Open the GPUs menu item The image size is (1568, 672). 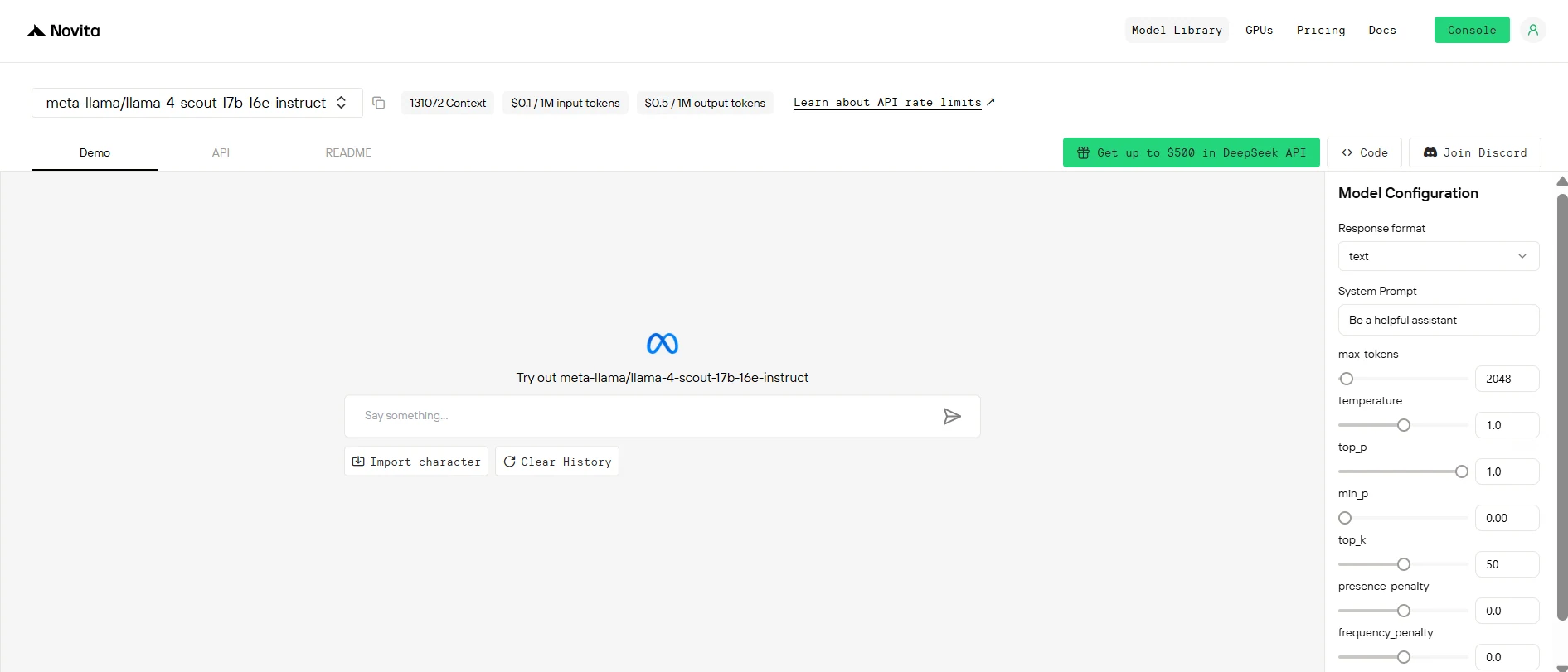click(1259, 30)
